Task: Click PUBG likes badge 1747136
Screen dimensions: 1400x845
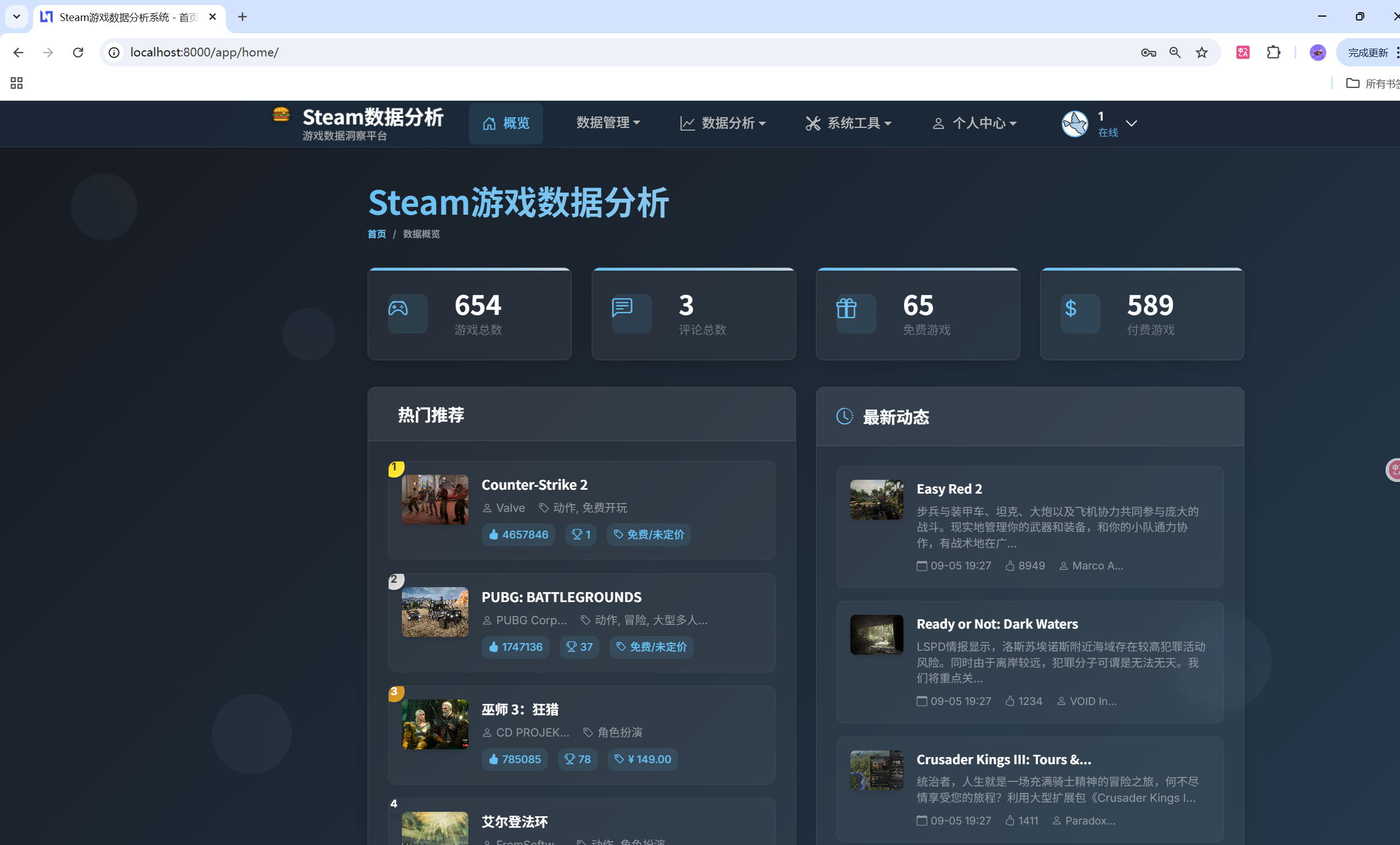Action: click(515, 647)
